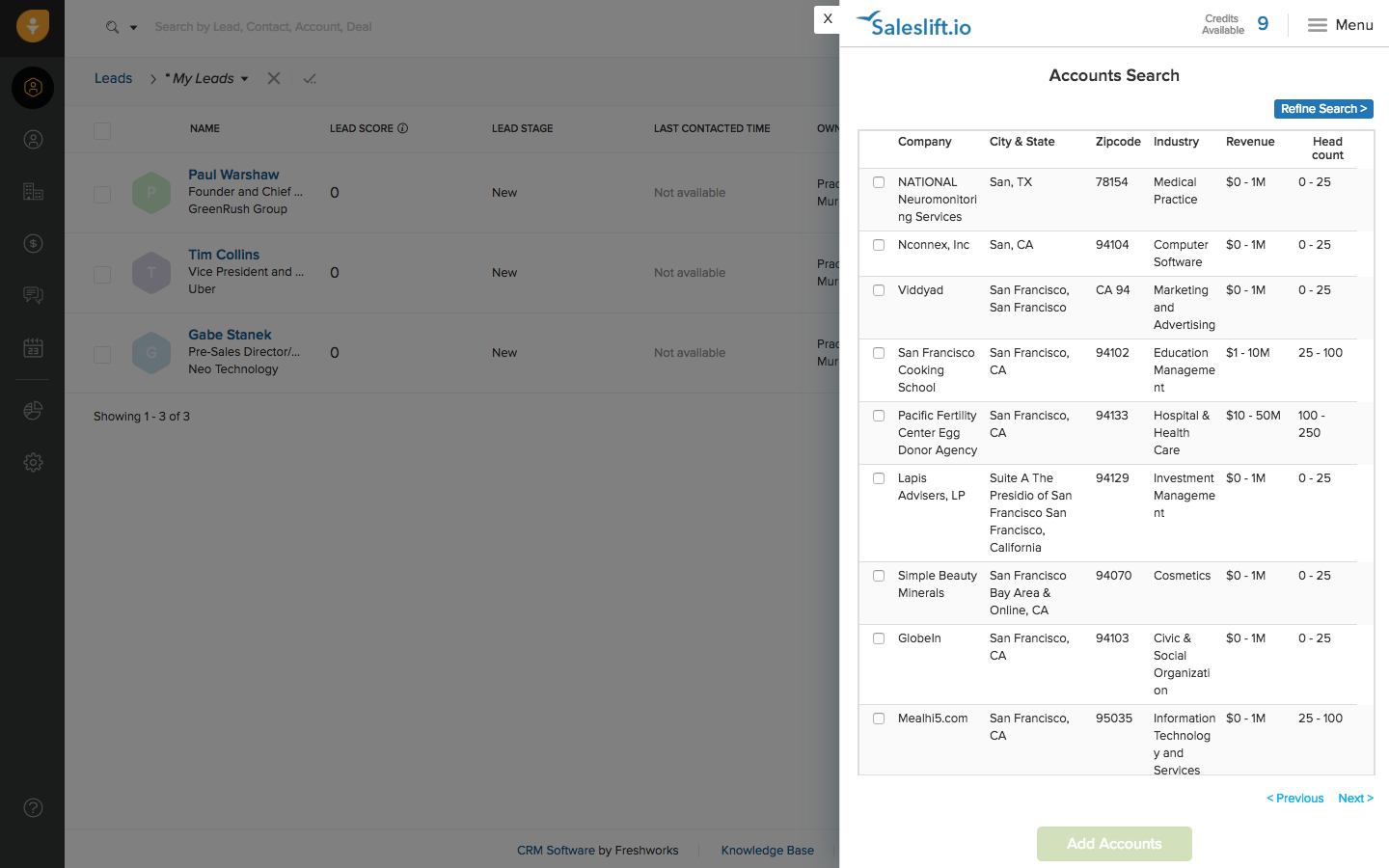Check the NATIONAL Neuromonitoring Services account

pyautogui.click(x=879, y=182)
